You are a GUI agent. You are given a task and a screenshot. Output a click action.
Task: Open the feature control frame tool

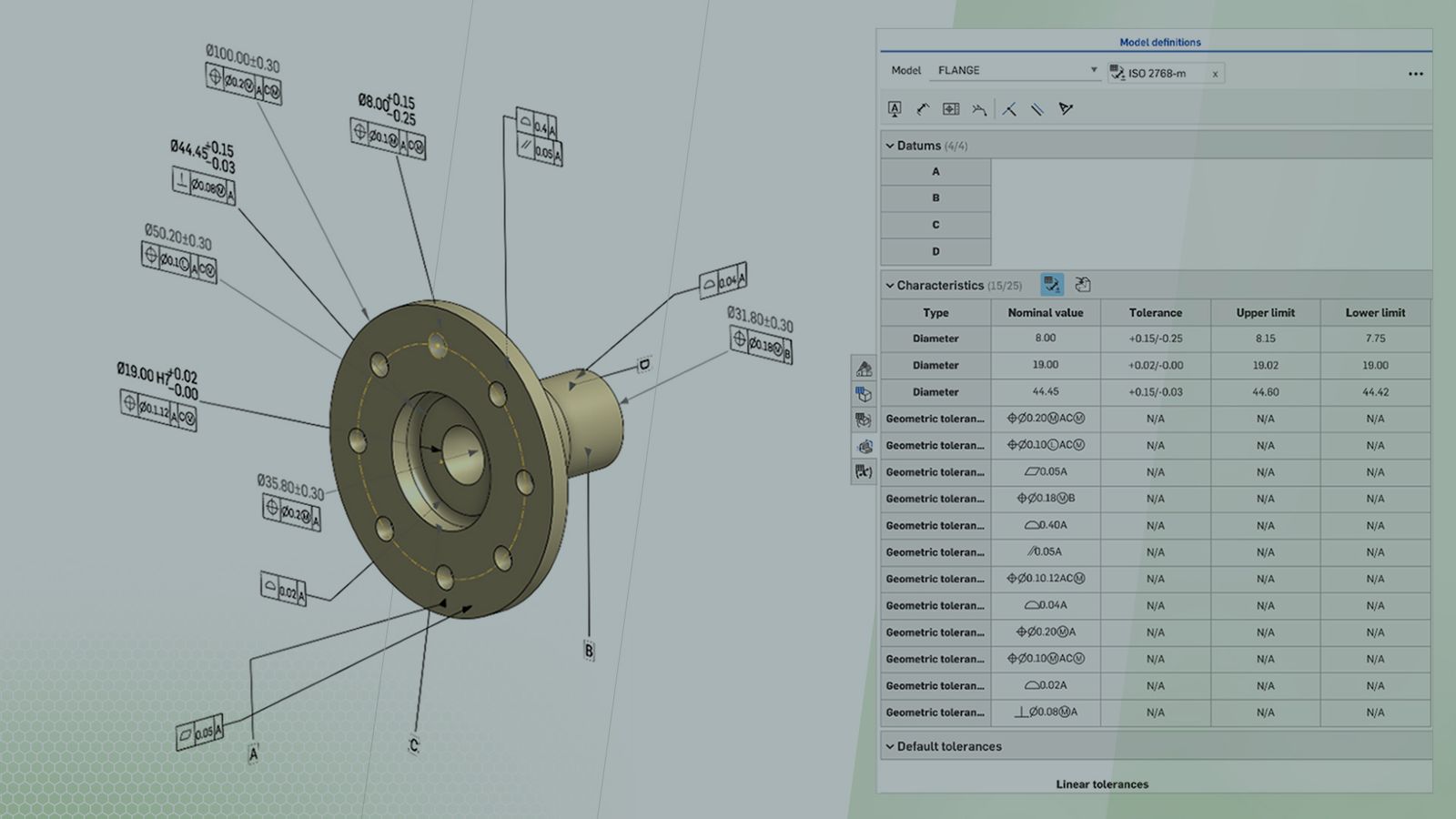(x=951, y=109)
